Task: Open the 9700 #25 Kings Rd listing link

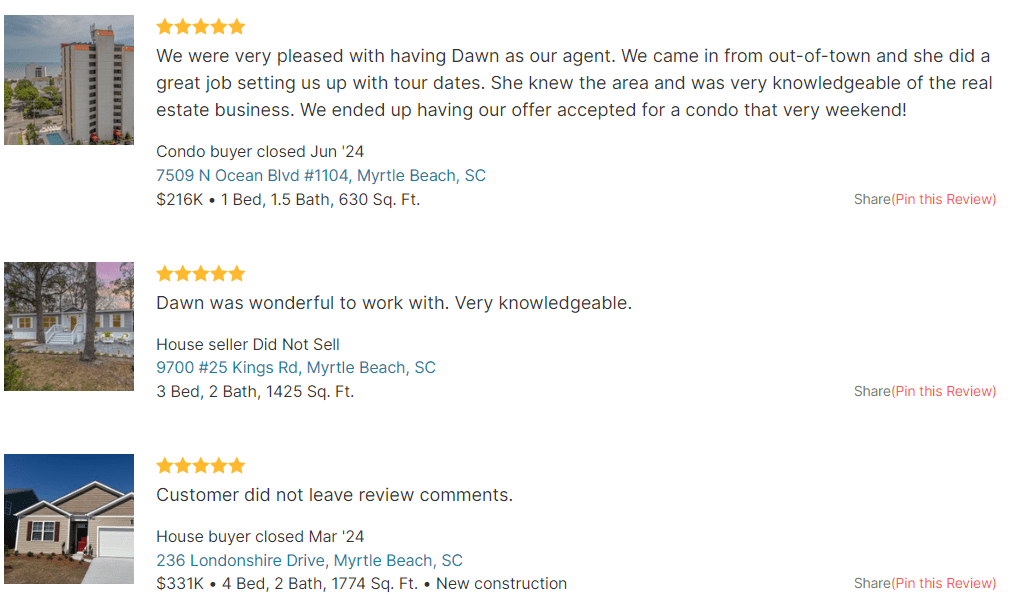Action: point(230,368)
